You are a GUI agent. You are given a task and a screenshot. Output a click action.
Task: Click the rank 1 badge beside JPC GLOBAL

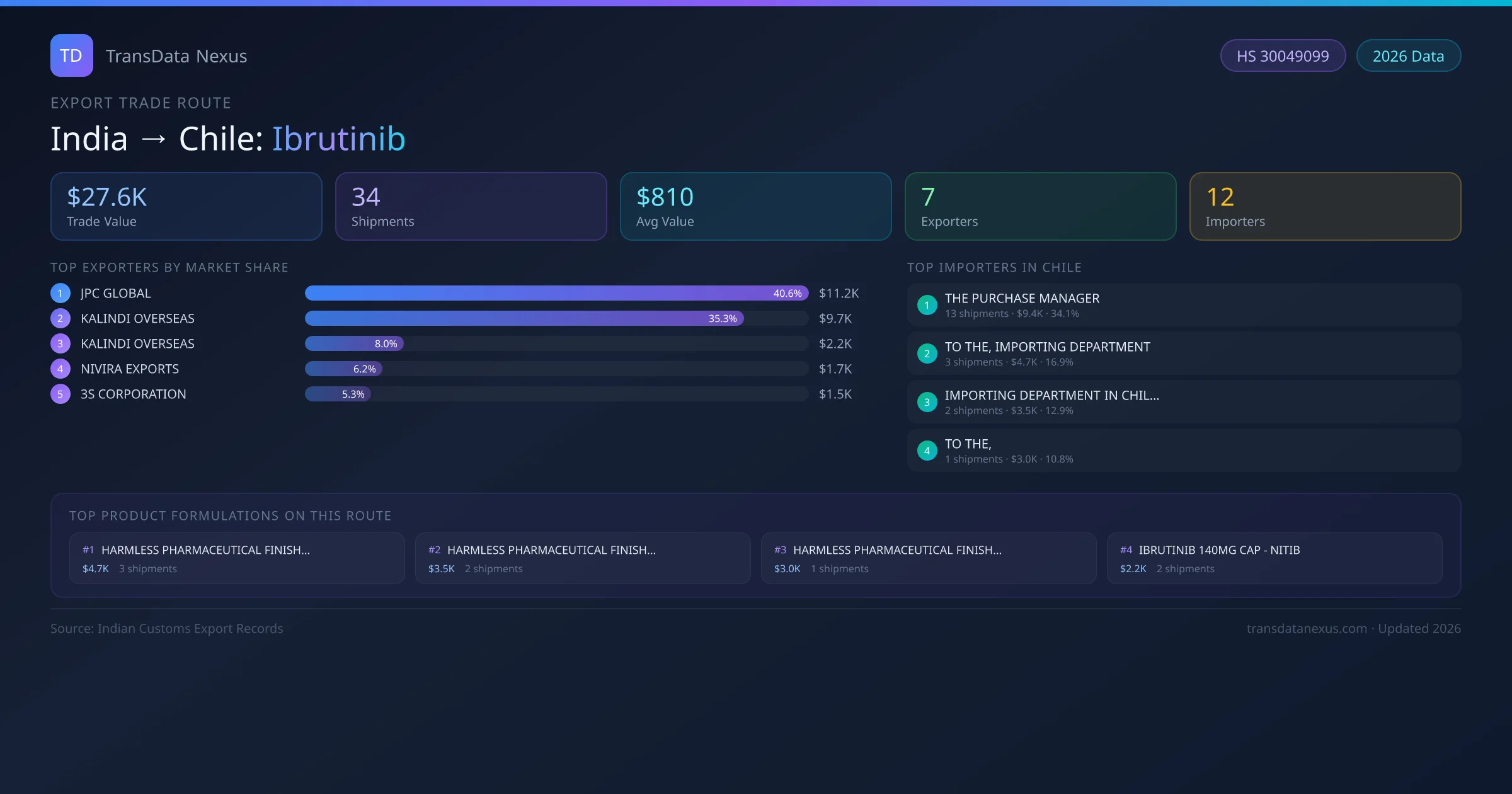click(x=60, y=293)
